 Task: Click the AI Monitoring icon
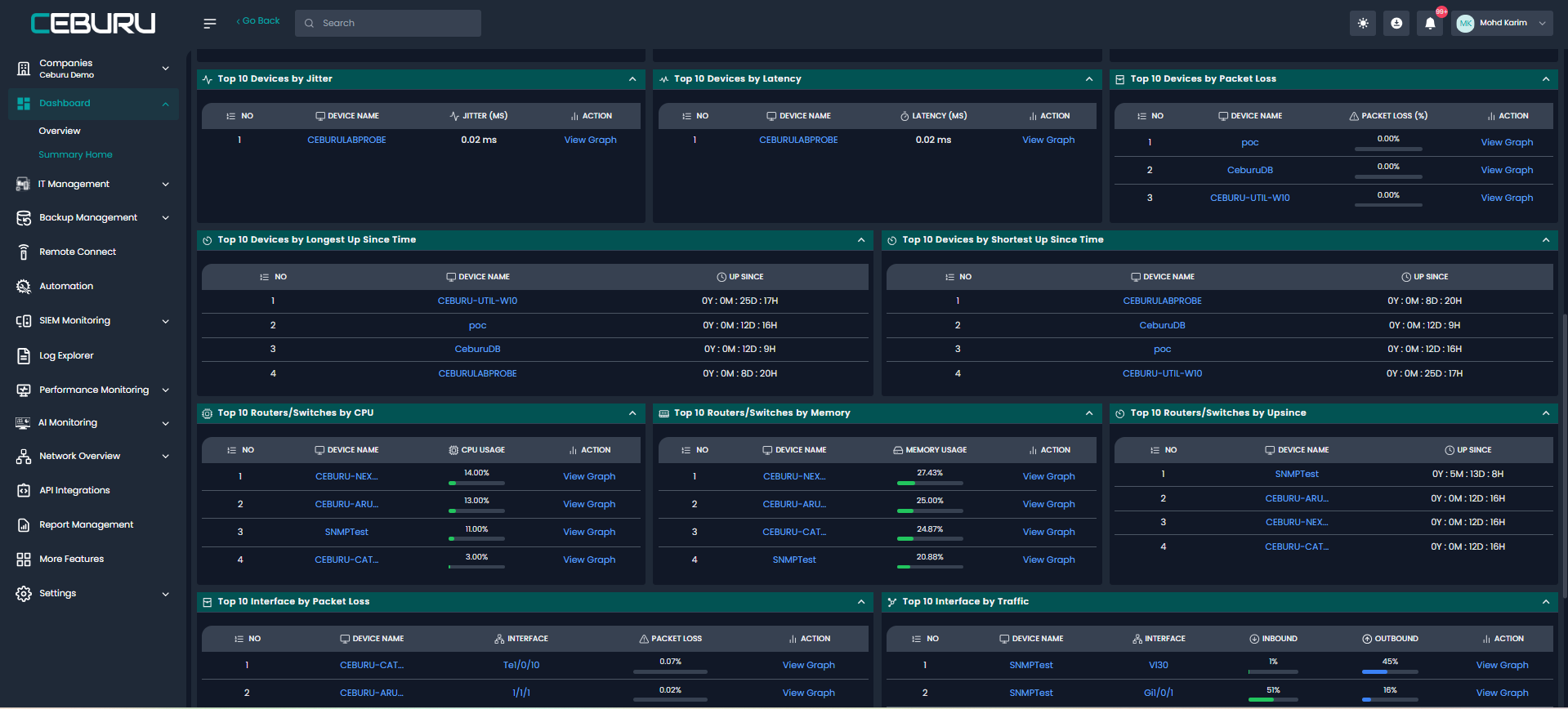tap(23, 423)
